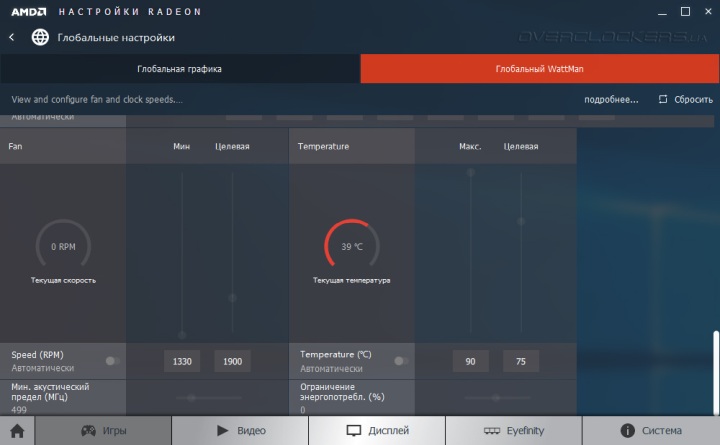
Task: Click the AMD logo
Action: click(28, 11)
